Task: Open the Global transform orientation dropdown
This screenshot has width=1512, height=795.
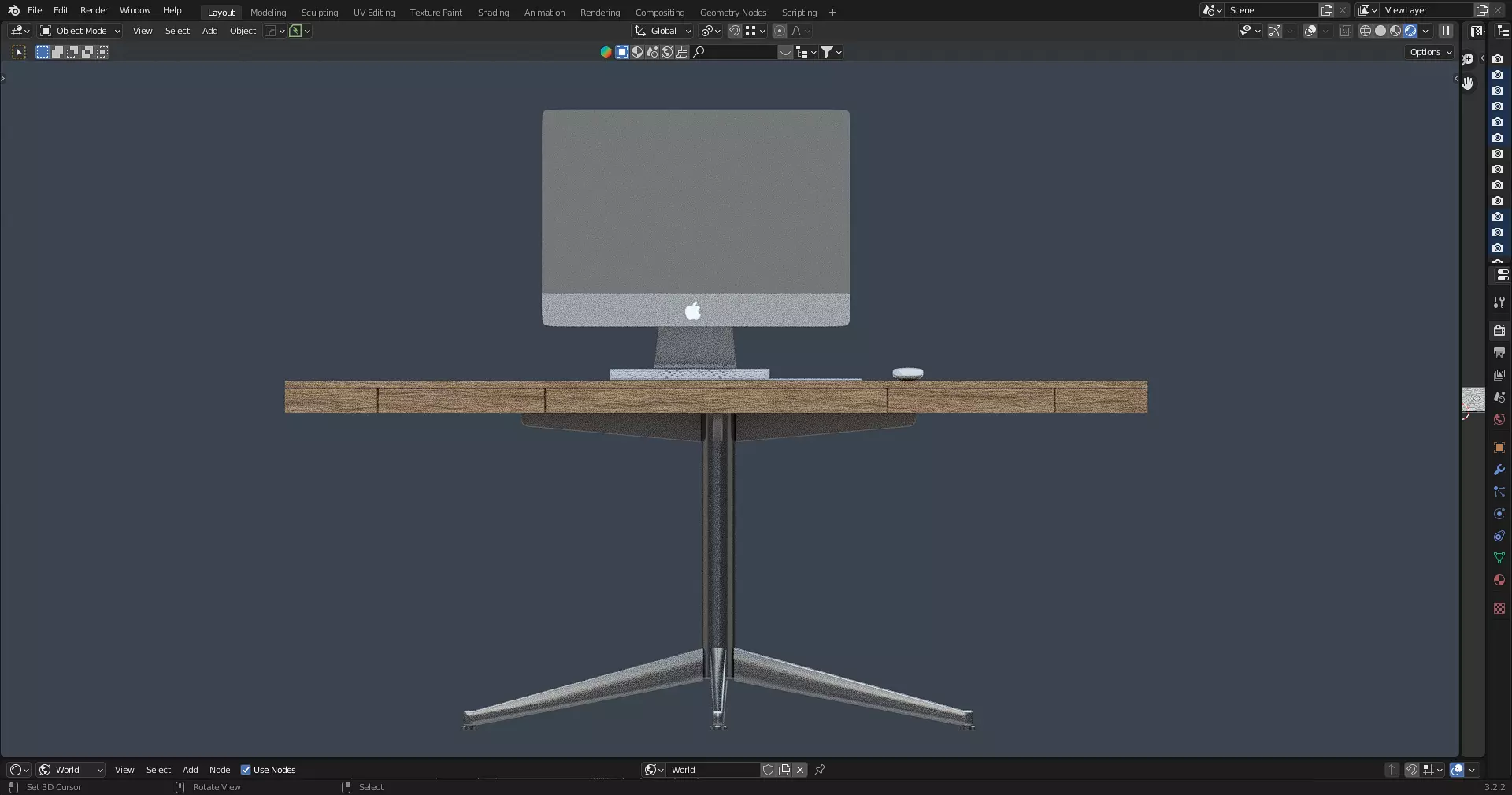Action: (x=663, y=31)
